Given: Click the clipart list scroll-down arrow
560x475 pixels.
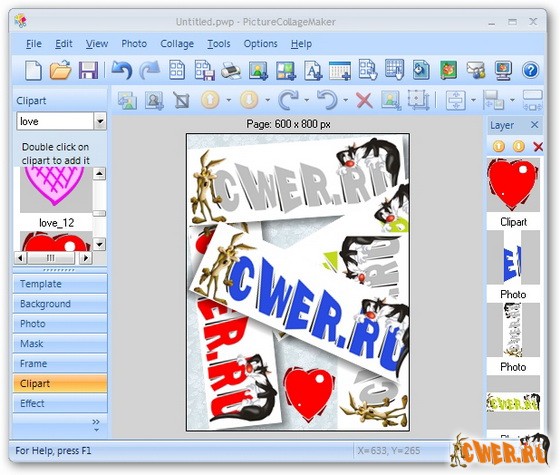Looking at the screenshot, I should tap(99, 245).
